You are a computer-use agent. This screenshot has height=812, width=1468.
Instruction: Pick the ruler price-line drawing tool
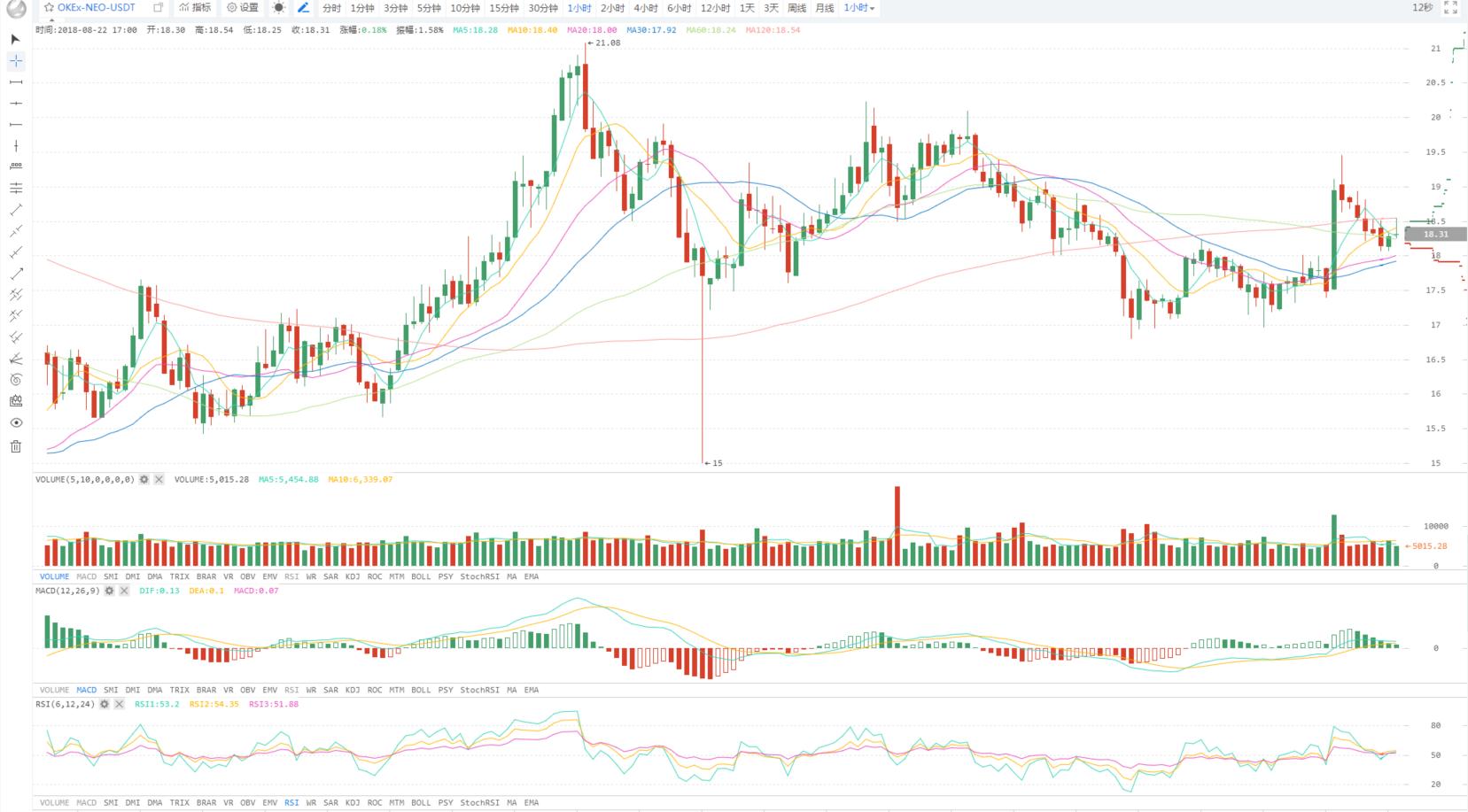[x=15, y=166]
